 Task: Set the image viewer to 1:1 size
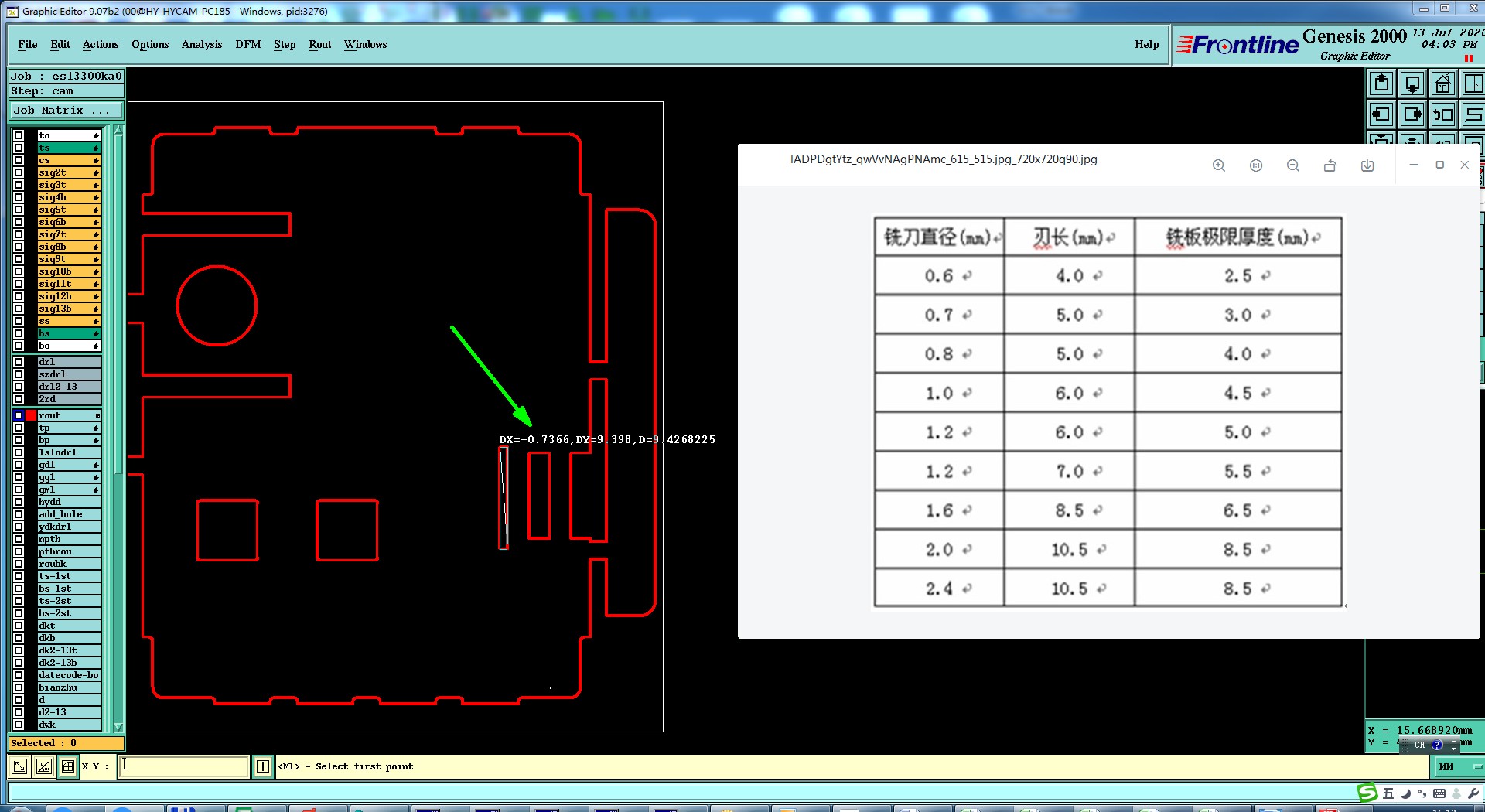[1256, 165]
